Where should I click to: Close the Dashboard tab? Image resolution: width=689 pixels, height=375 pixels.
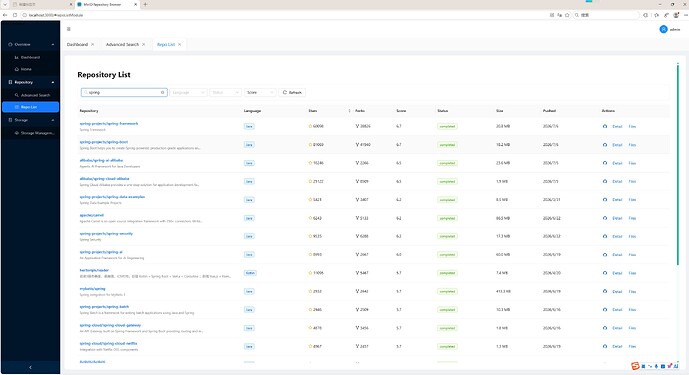tap(92, 44)
